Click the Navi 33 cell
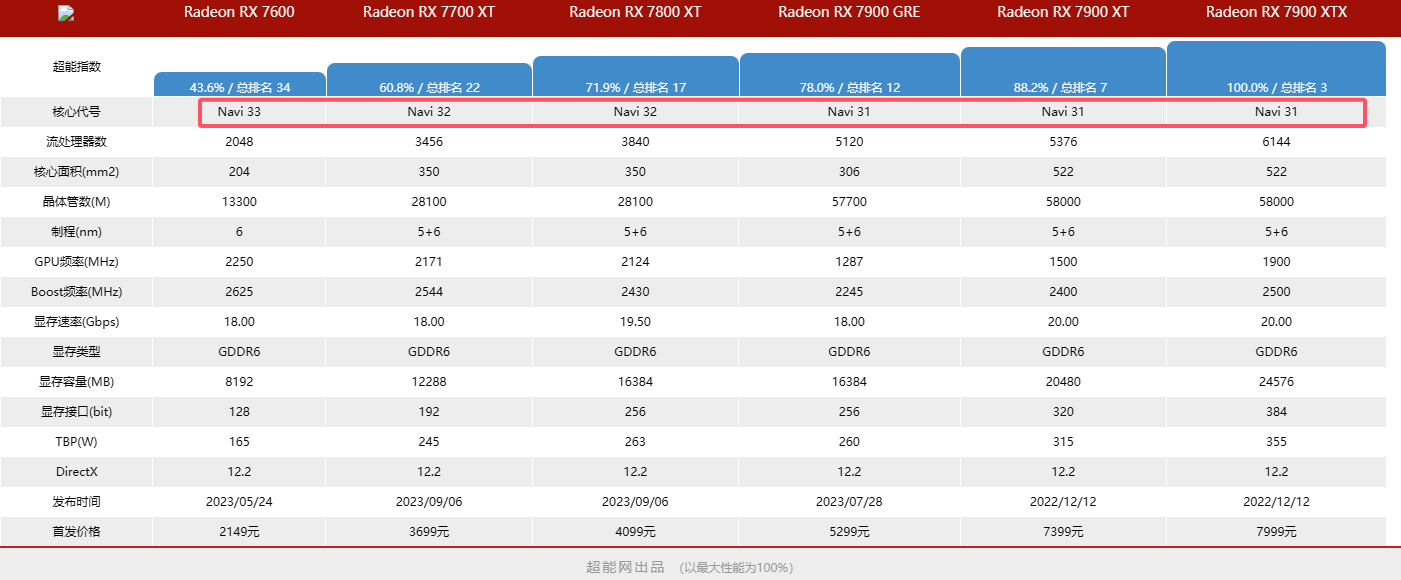This screenshot has width=1401, height=580. click(x=239, y=112)
